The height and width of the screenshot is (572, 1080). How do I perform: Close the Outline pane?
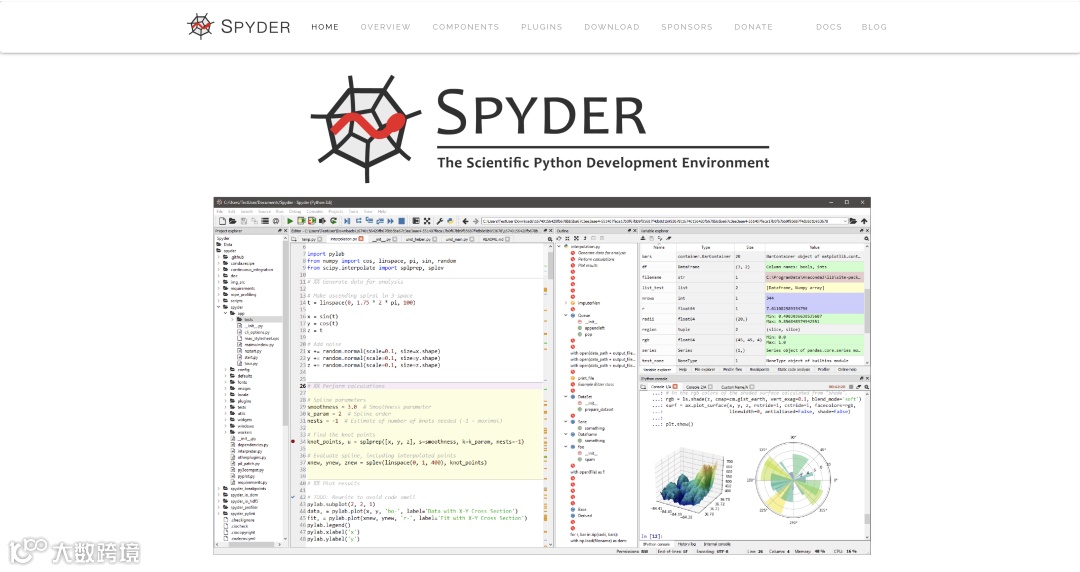[x=634, y=230]
